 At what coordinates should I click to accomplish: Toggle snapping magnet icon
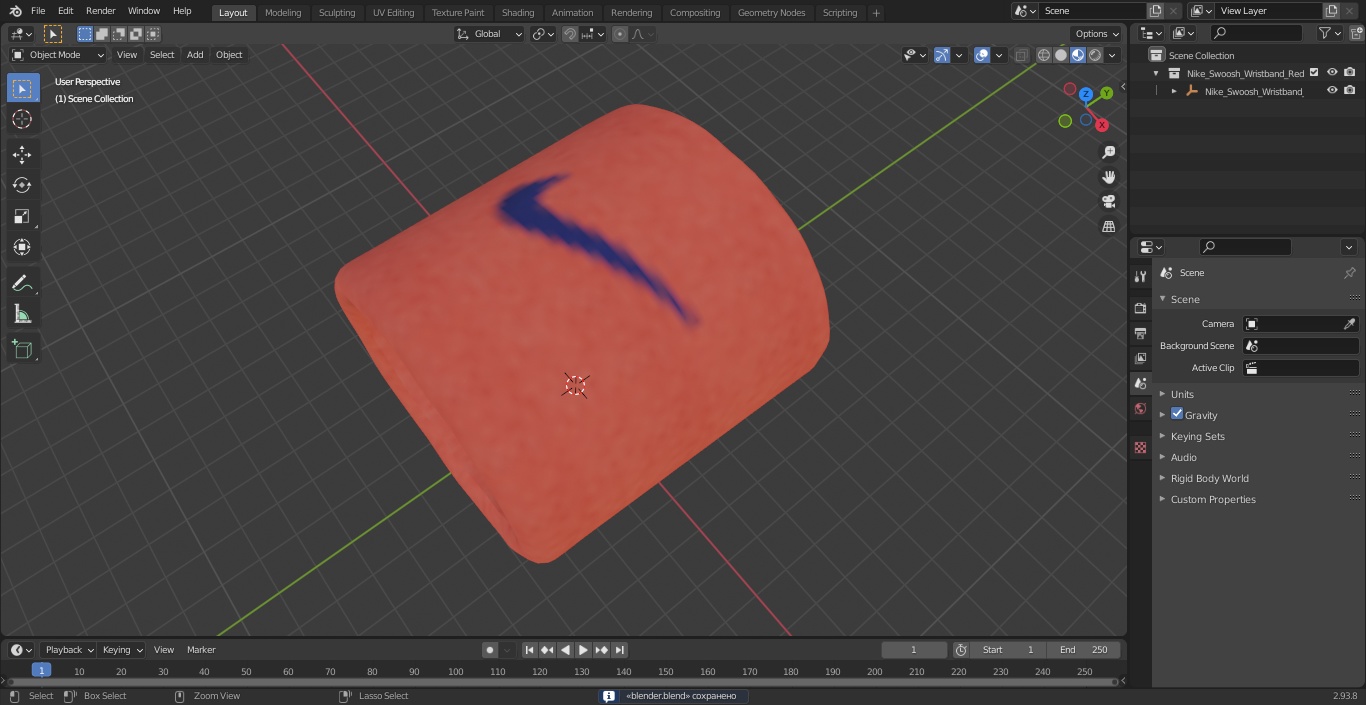point(570,34)
